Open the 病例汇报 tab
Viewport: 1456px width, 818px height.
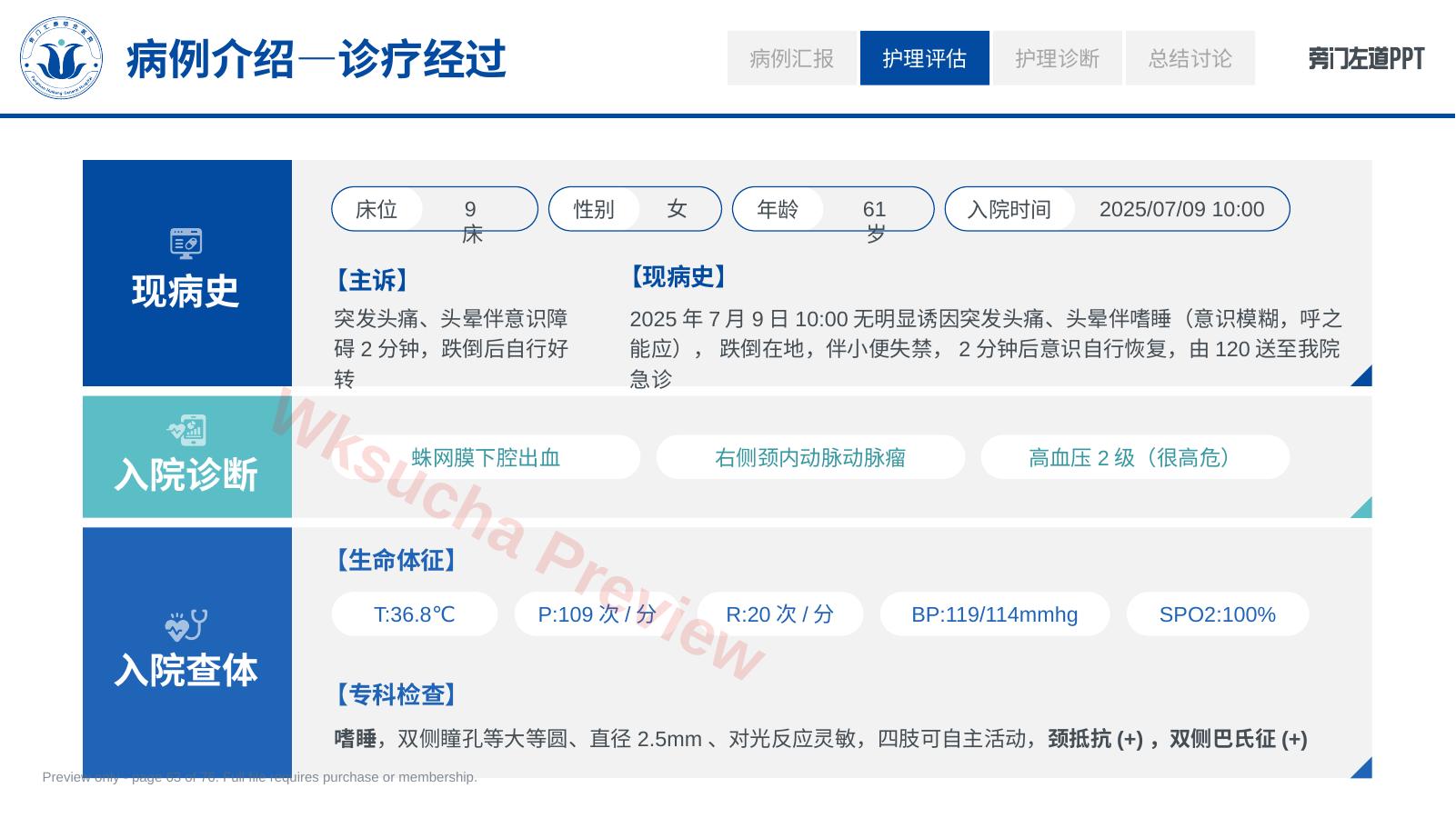792,58
